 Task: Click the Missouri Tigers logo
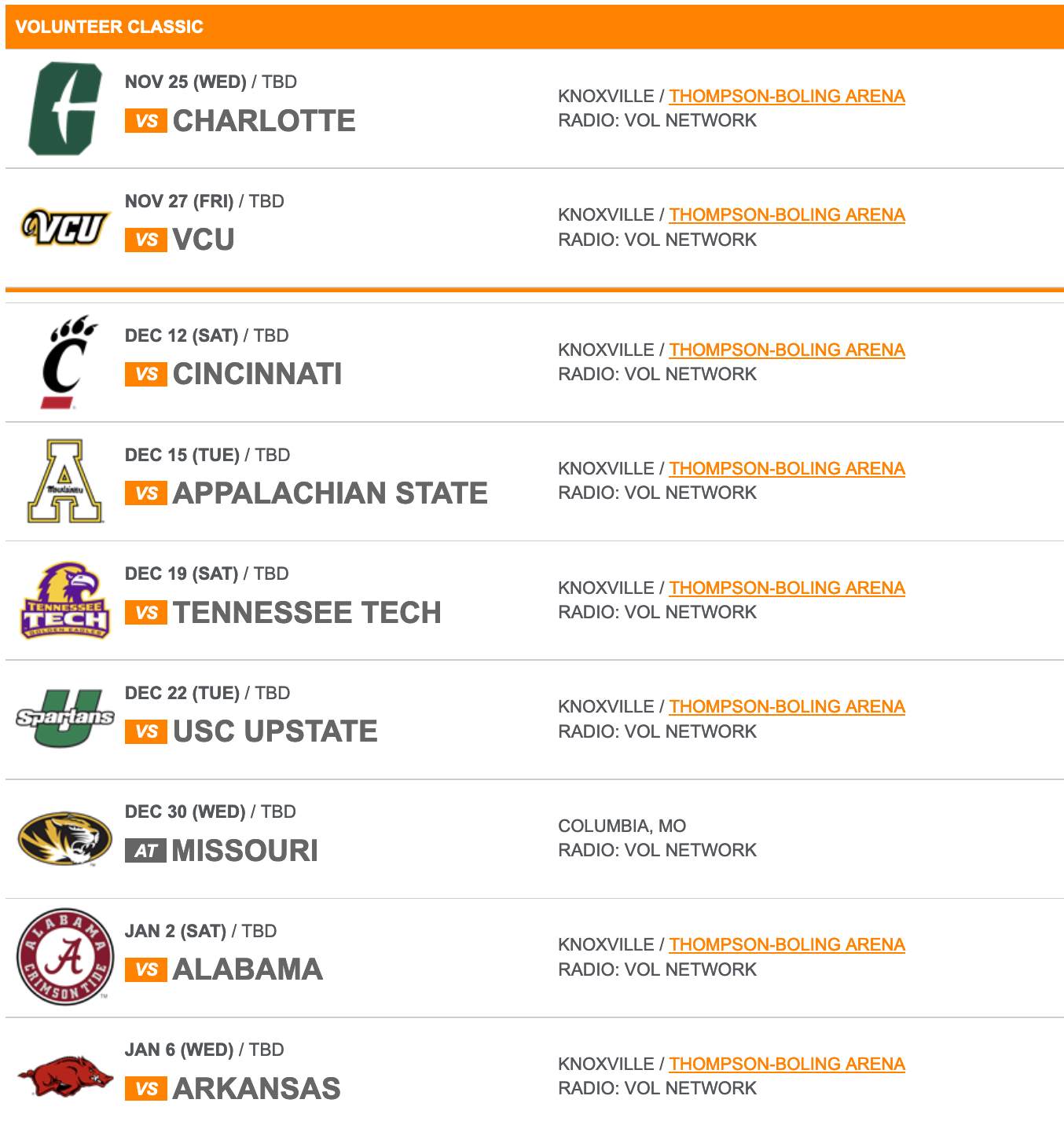(65, 838)
